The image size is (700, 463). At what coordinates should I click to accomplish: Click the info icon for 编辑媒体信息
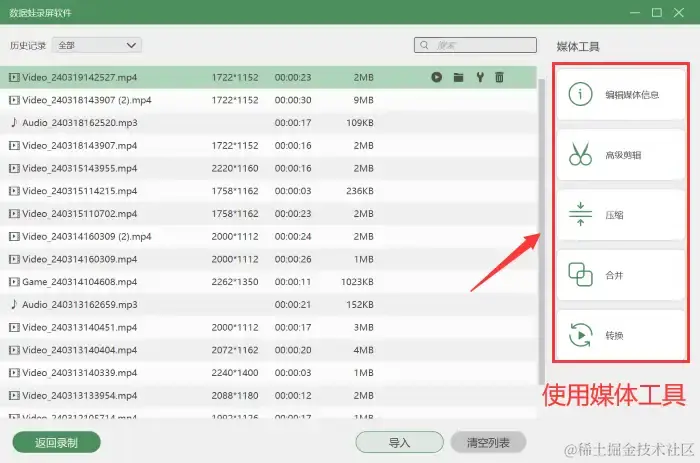click(580, 94)
